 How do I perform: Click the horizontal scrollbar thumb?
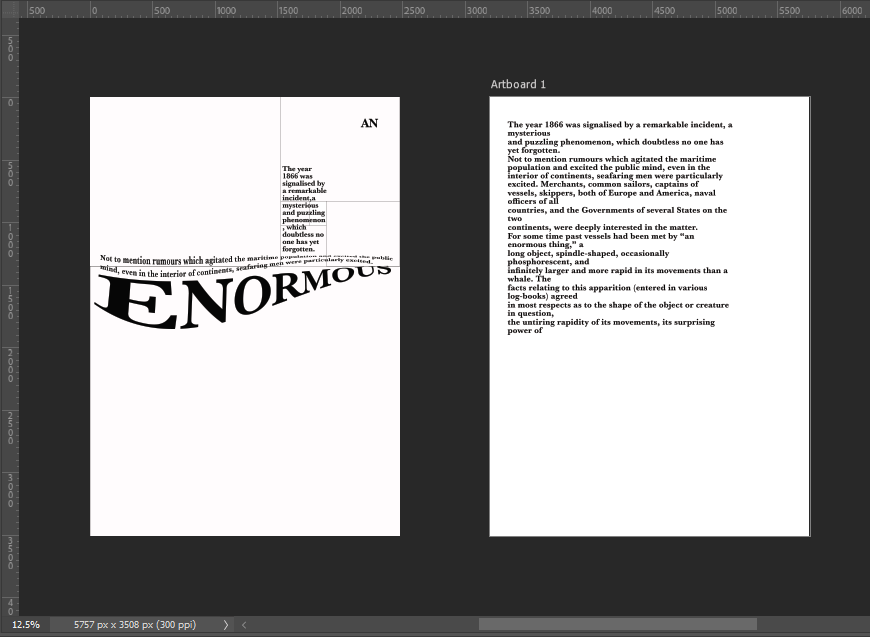[x=617, y=625]
